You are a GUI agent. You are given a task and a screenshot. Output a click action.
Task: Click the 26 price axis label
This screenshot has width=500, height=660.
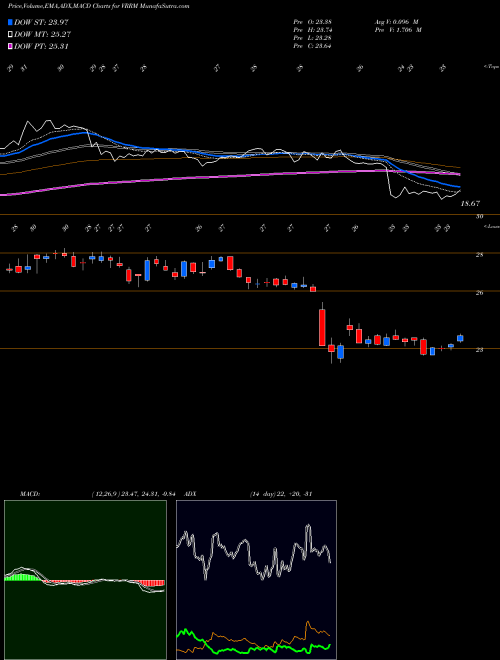(479, 293)
